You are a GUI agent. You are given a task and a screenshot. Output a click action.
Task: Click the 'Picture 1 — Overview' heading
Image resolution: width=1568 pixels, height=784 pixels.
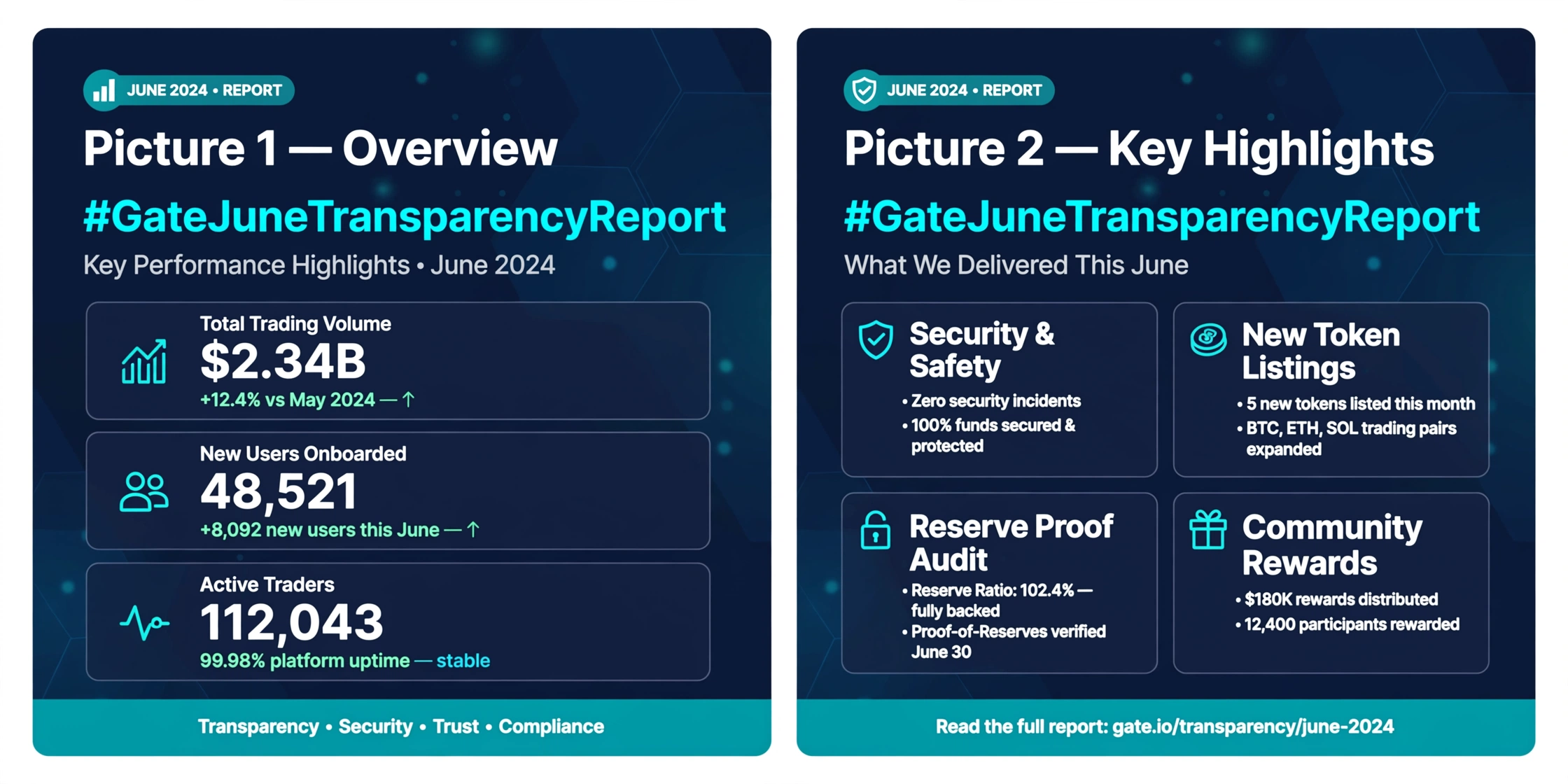[321, 148]
